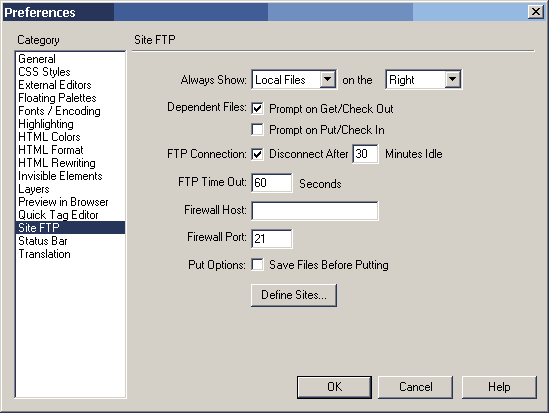
Task: Click the Cancel button
Action: 416,387
